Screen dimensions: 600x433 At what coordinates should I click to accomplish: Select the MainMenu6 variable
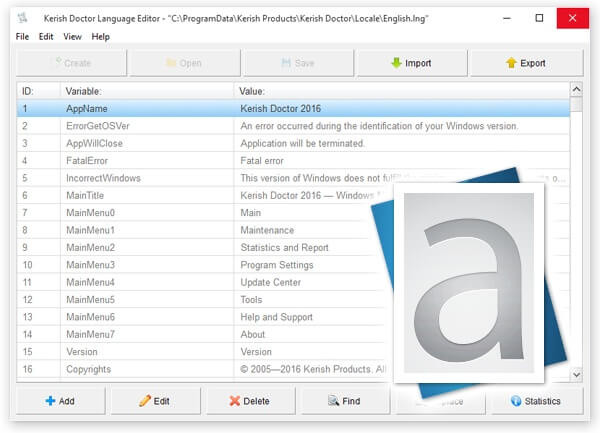pos(90,317)
